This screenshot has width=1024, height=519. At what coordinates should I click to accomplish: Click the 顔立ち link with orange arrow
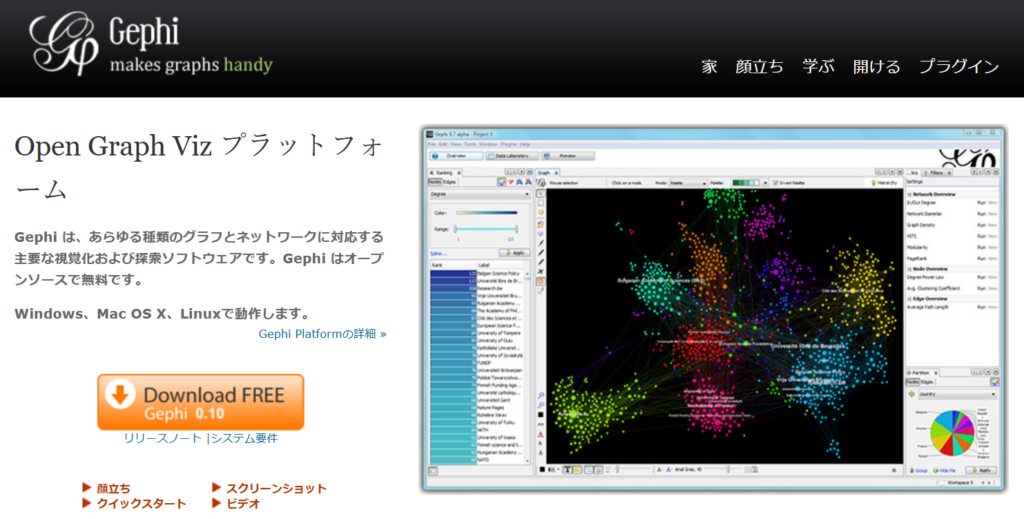pos(113,488)
